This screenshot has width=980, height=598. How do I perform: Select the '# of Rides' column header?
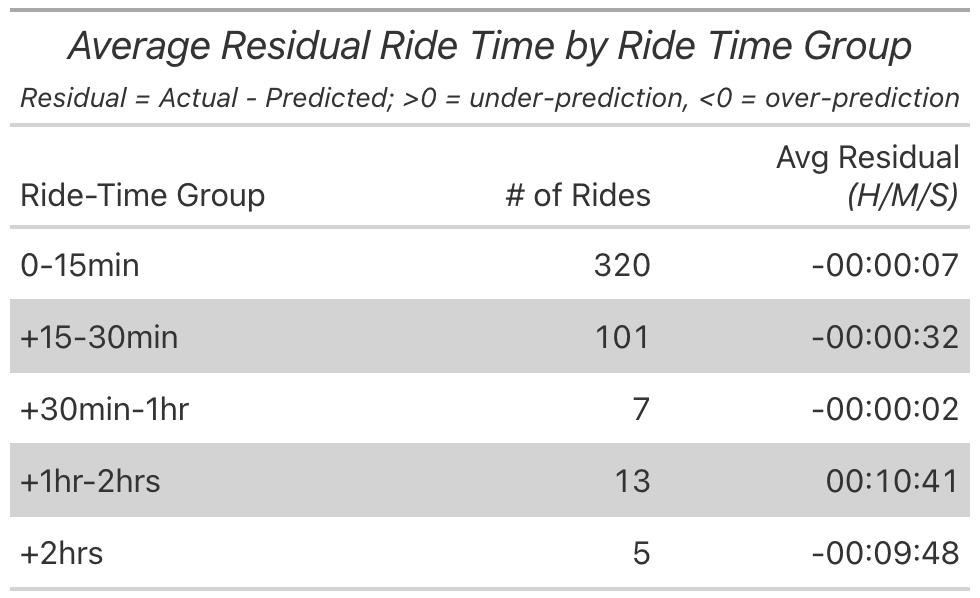[577, 194]
